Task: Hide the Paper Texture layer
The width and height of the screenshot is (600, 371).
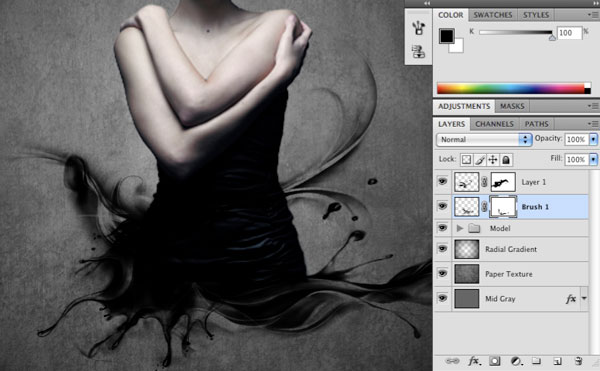Action: tap(442, 274)
